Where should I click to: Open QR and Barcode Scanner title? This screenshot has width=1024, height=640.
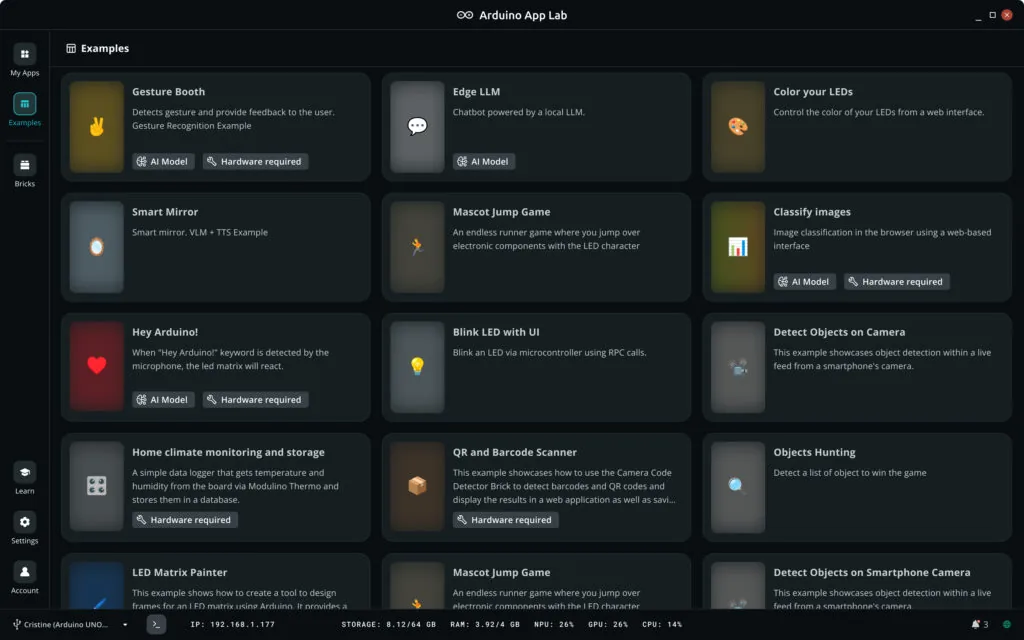pyautogui.click(x=515, y=453)
